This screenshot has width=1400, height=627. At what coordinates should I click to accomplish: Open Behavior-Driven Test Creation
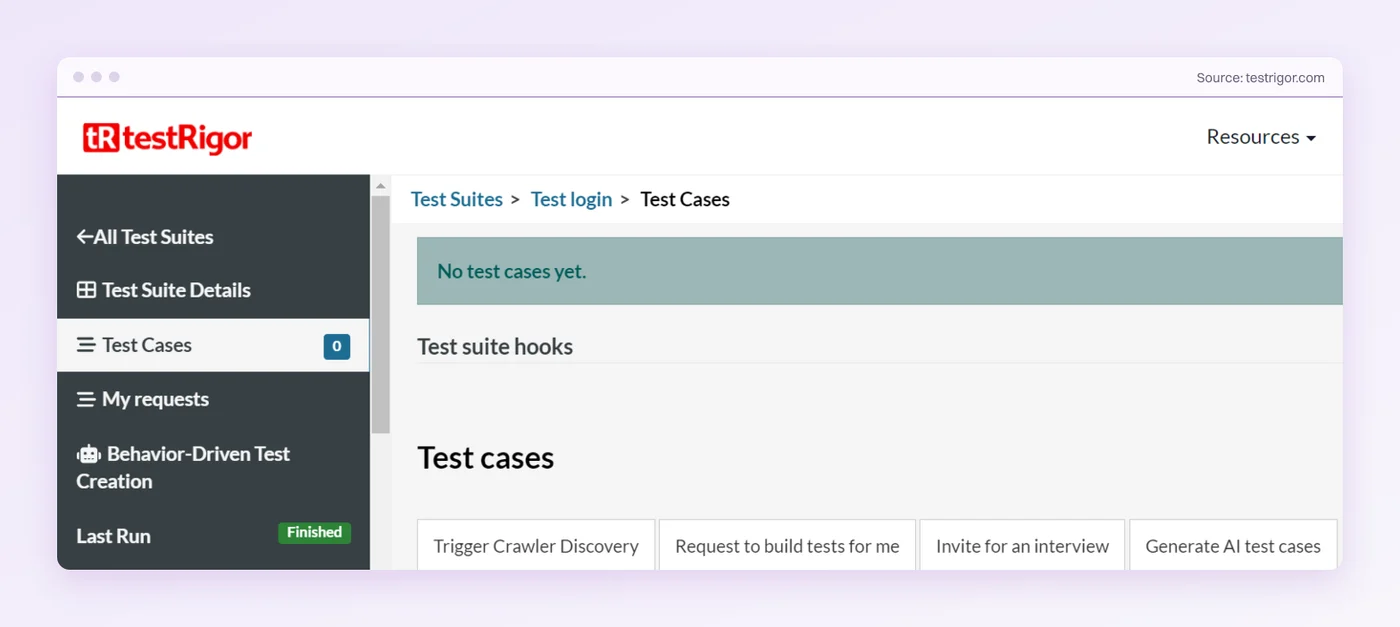[x=183, y=467]
